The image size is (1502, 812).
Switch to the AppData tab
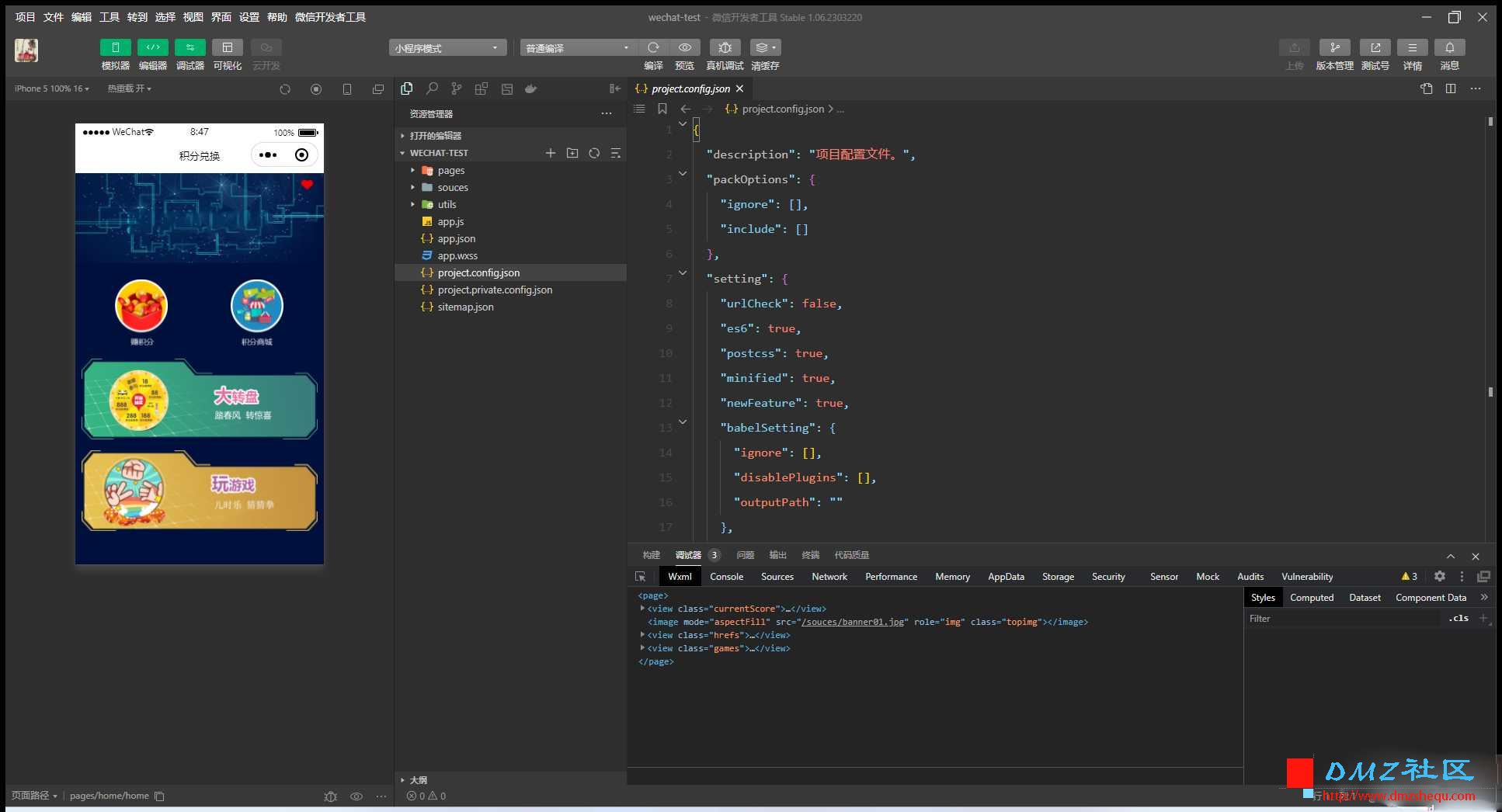[x=1006, y=577]
